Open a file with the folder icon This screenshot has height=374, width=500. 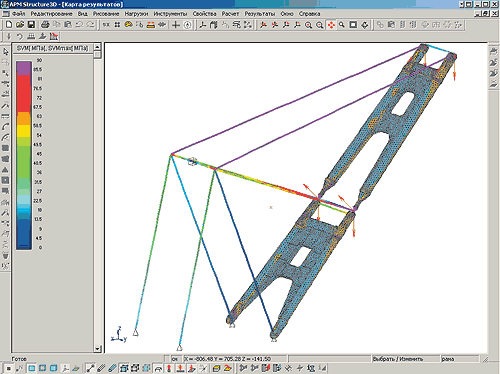[20, 25]
